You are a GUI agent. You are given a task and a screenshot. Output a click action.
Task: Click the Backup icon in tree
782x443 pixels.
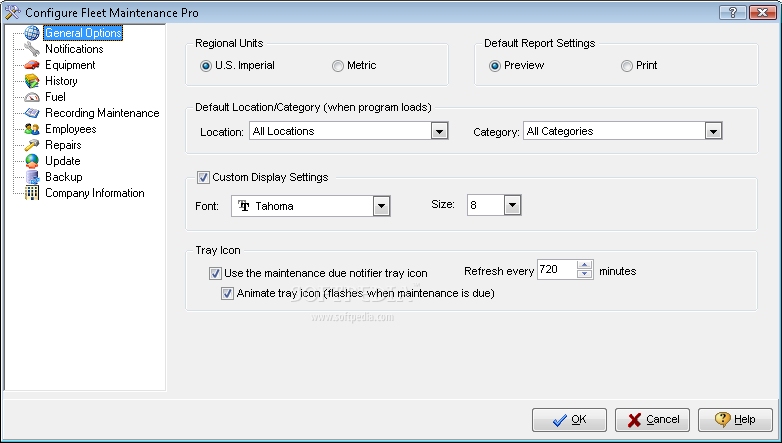pyautogui.click(x=32, y=177)
